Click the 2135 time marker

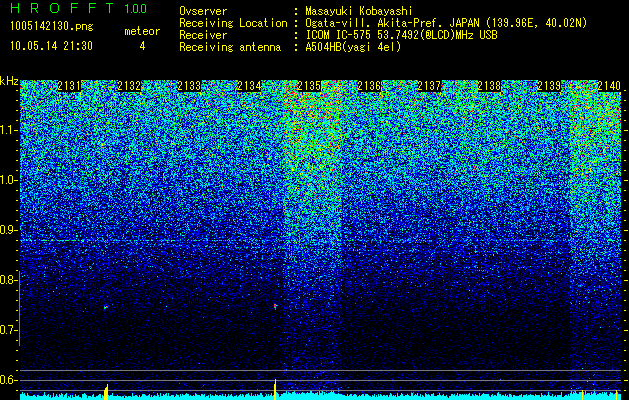pos(309,86)
